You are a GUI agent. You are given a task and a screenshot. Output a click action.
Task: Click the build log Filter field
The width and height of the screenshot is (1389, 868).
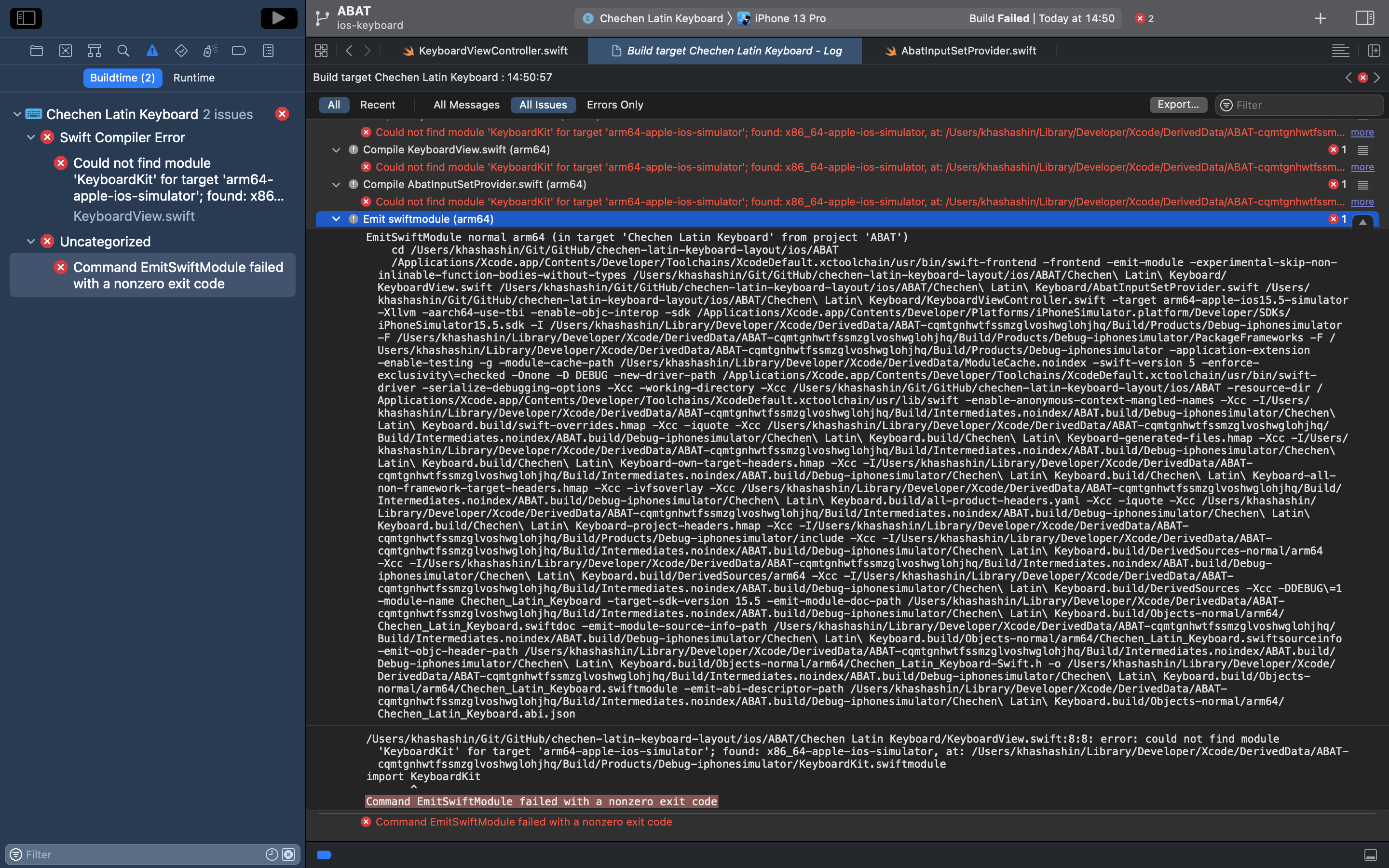pyautogui.click(x=1303, y=105)
